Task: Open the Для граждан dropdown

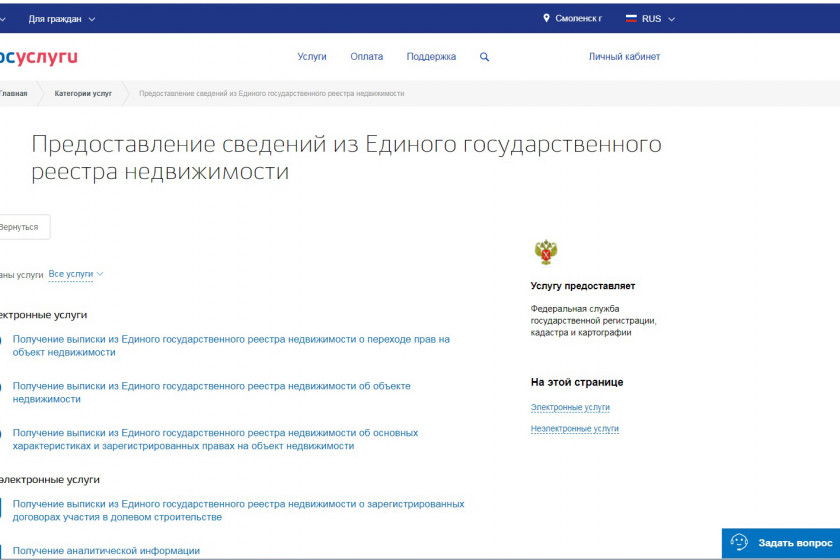Action: click(x=62, y=18)
